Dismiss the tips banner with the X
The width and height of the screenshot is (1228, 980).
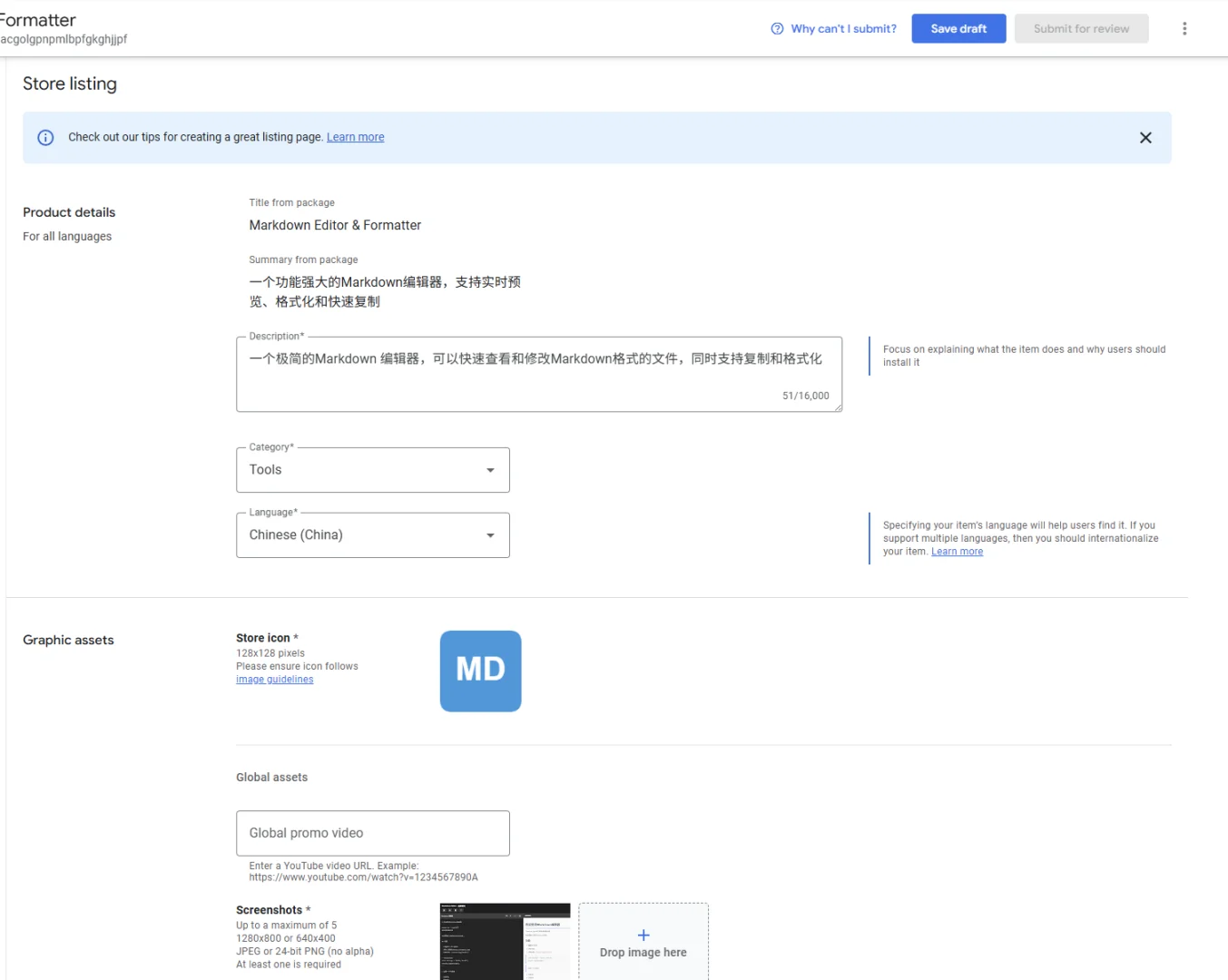pos(1145,137)
